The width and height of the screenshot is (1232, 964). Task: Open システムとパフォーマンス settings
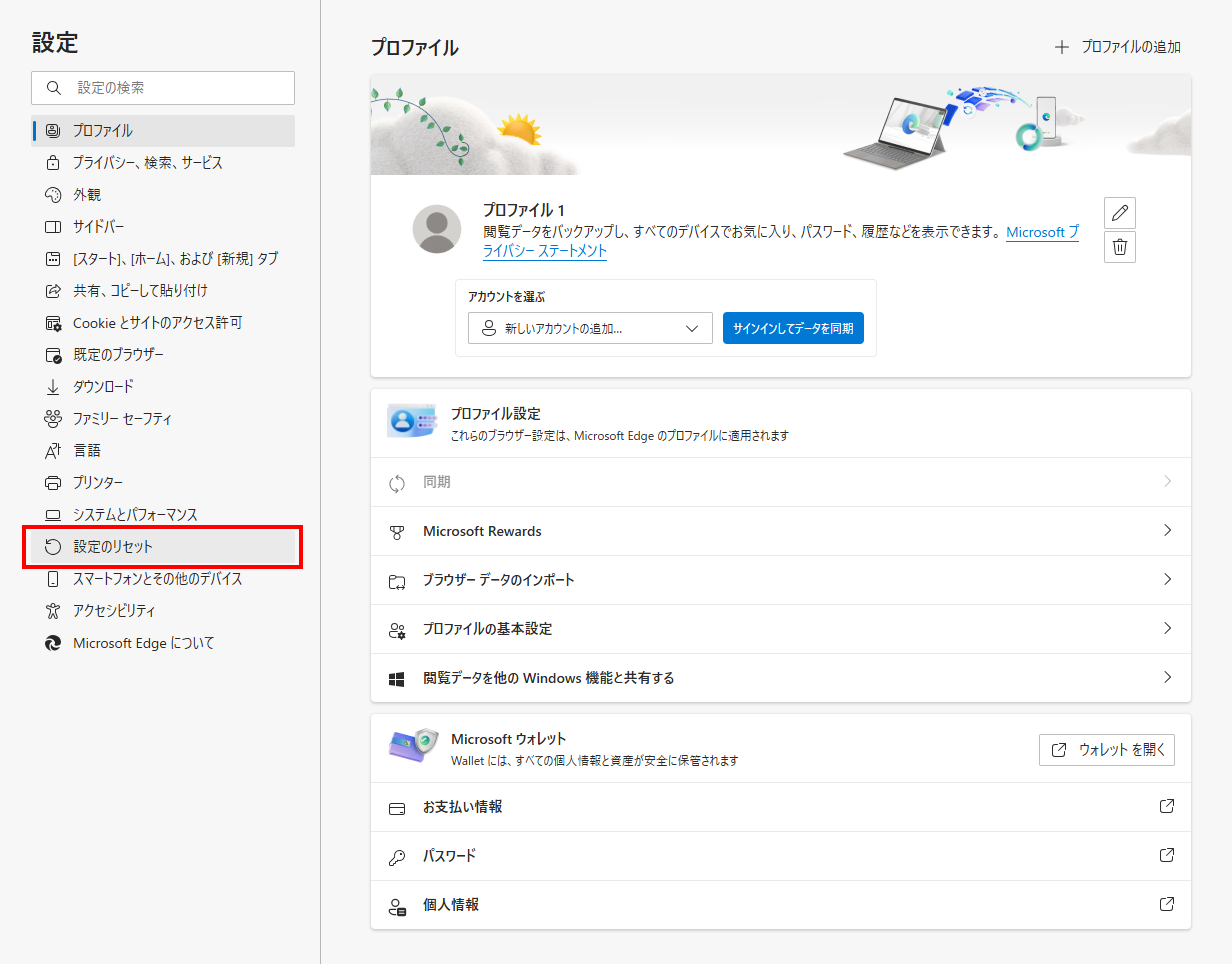coord(164,515)
